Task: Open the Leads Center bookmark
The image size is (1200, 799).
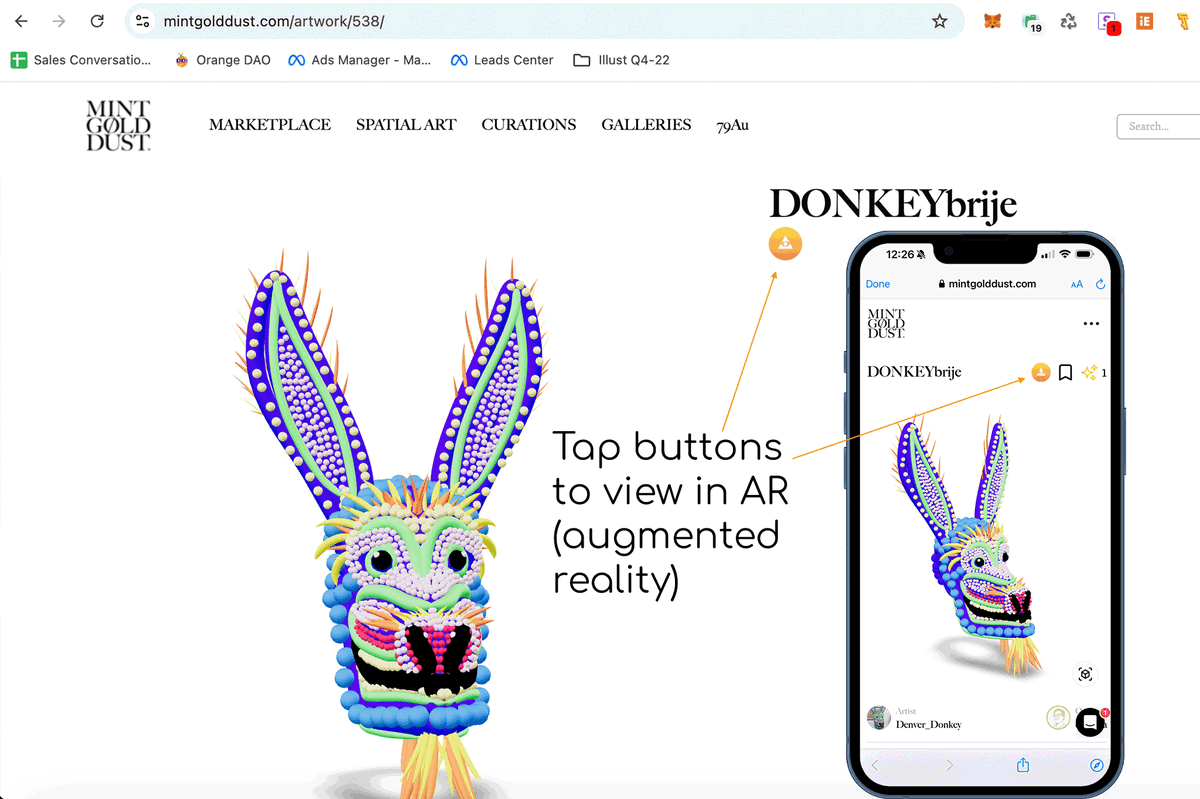Action: pos(502,60)
